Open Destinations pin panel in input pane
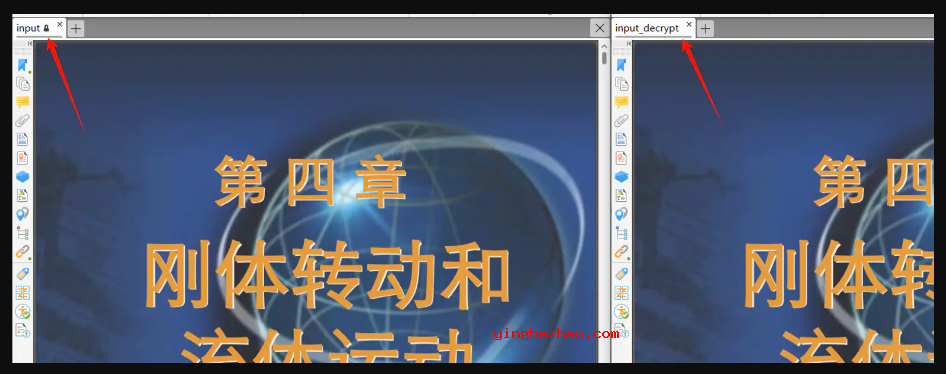The image size is (946, 374). coord(22,214)
